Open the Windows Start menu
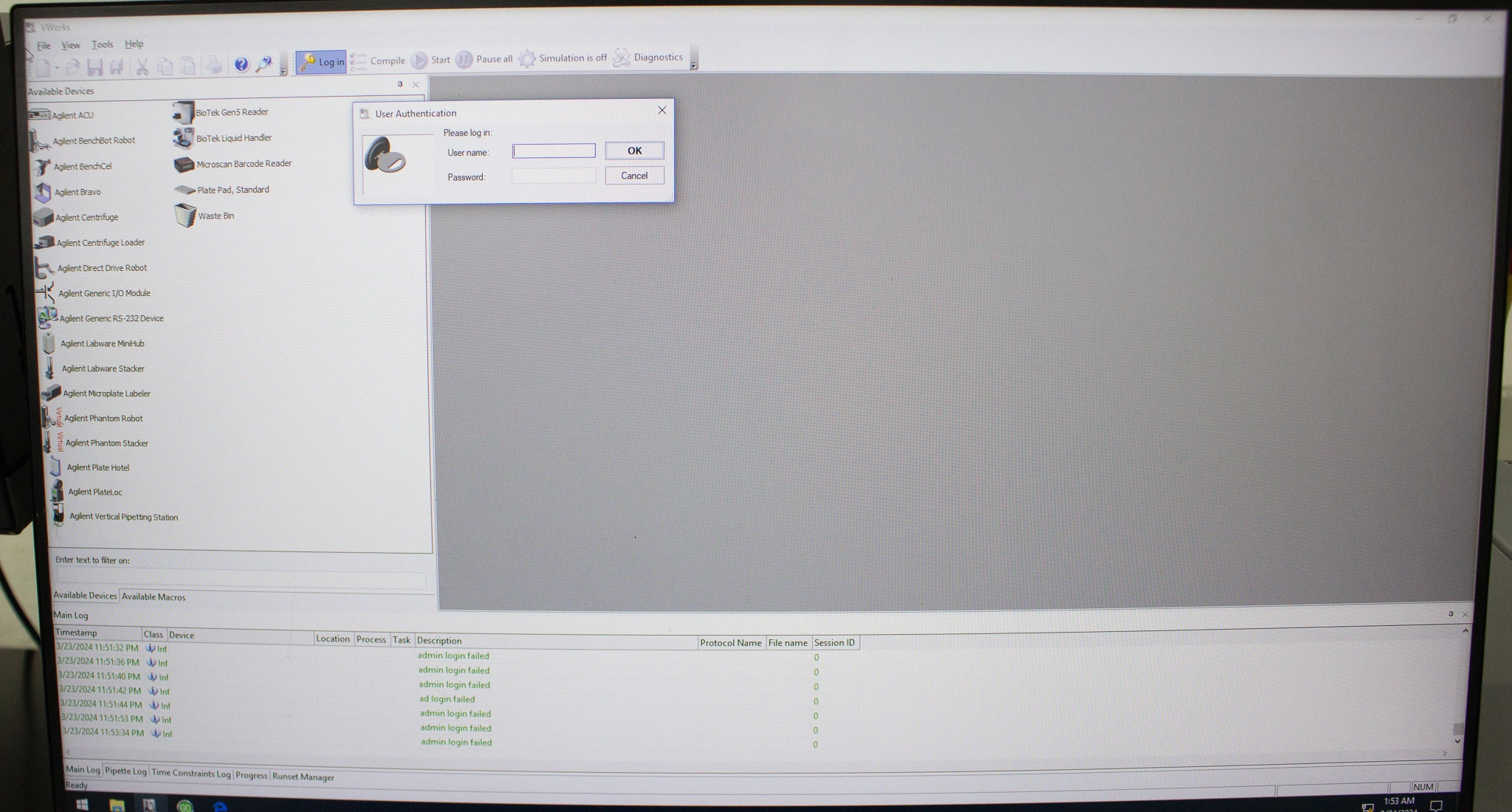 (x=82, y=805)
